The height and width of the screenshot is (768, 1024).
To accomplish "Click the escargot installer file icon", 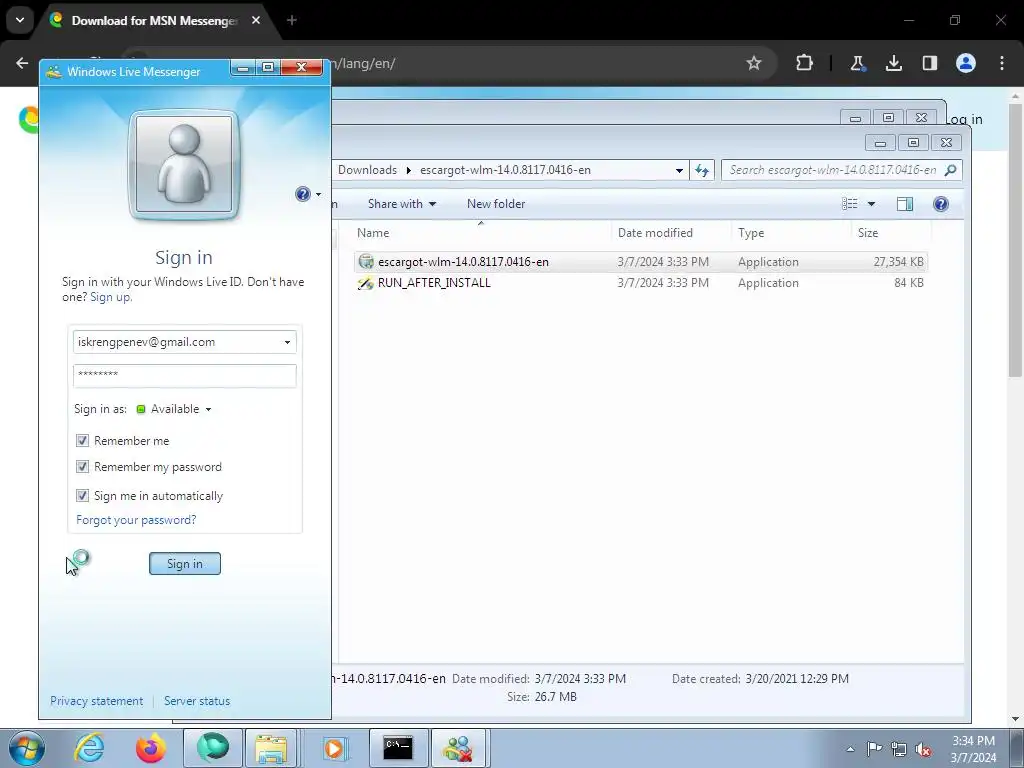I will 366,262.
